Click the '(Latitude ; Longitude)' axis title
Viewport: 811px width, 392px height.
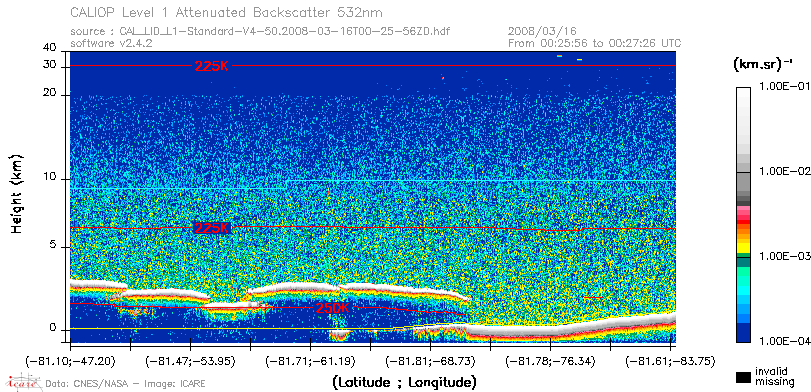click(404, 383)
